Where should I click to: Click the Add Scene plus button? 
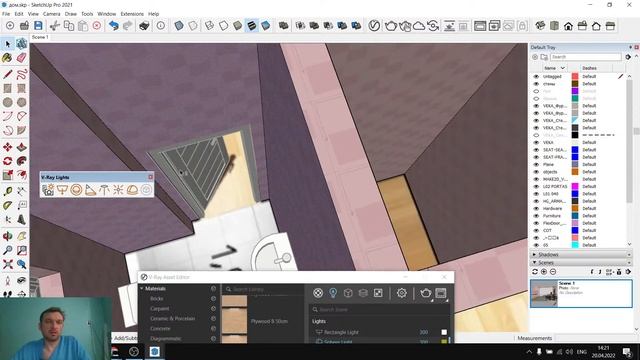(x=544, y=272)
